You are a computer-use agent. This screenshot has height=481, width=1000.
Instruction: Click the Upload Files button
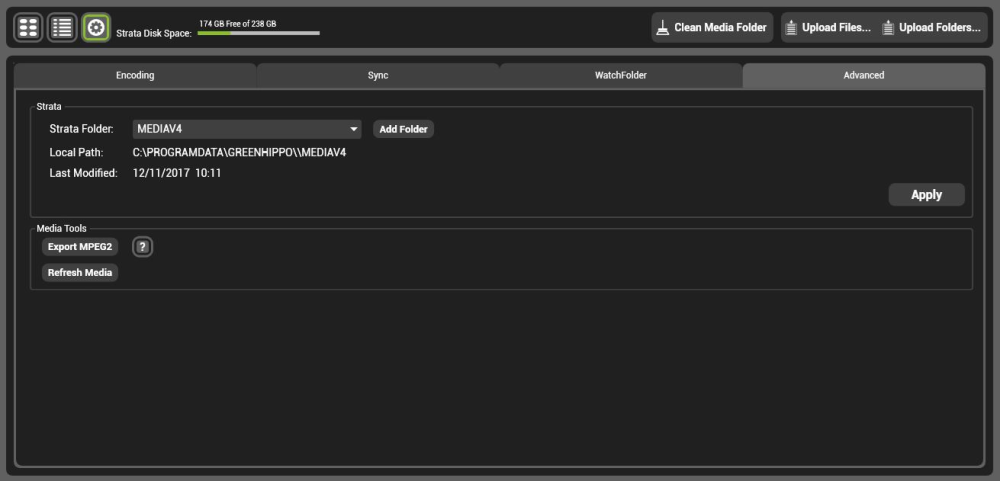coord(830,28)
